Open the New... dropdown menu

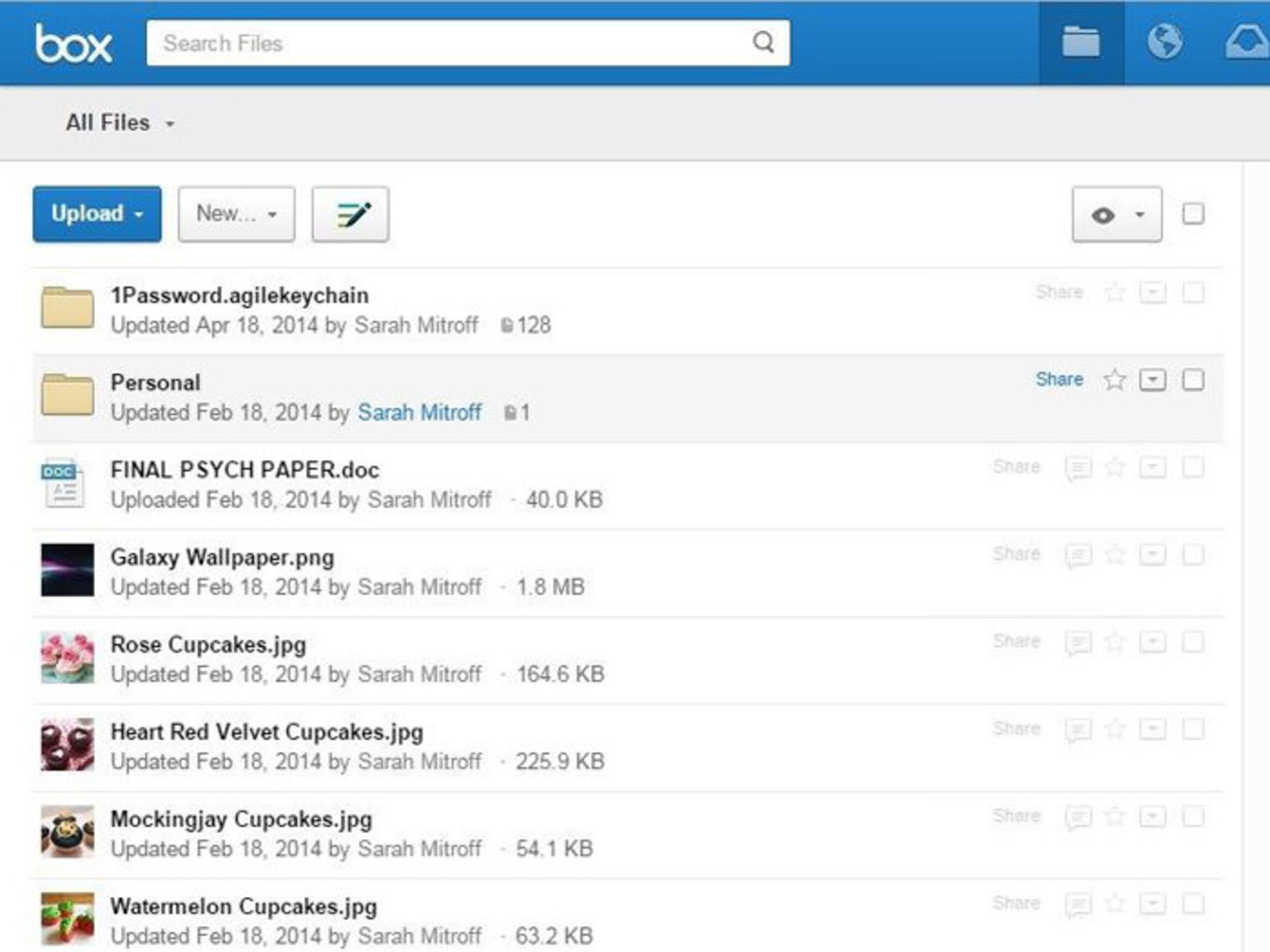[x=236, y=214]
